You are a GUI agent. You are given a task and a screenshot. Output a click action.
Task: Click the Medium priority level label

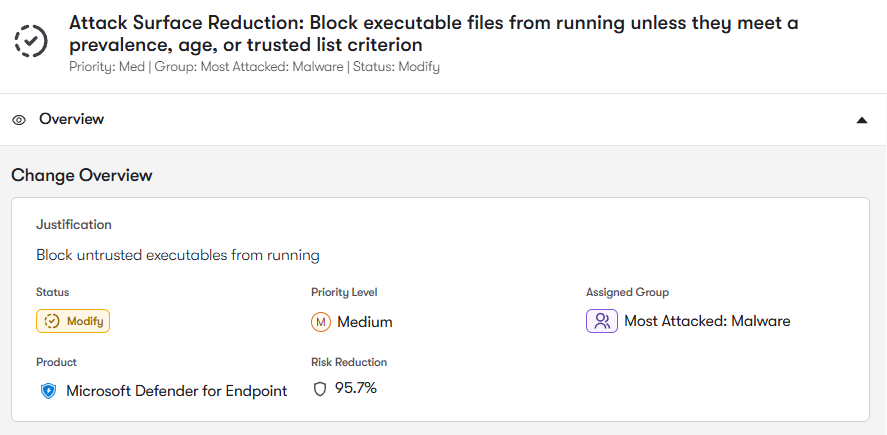[365, 322]
